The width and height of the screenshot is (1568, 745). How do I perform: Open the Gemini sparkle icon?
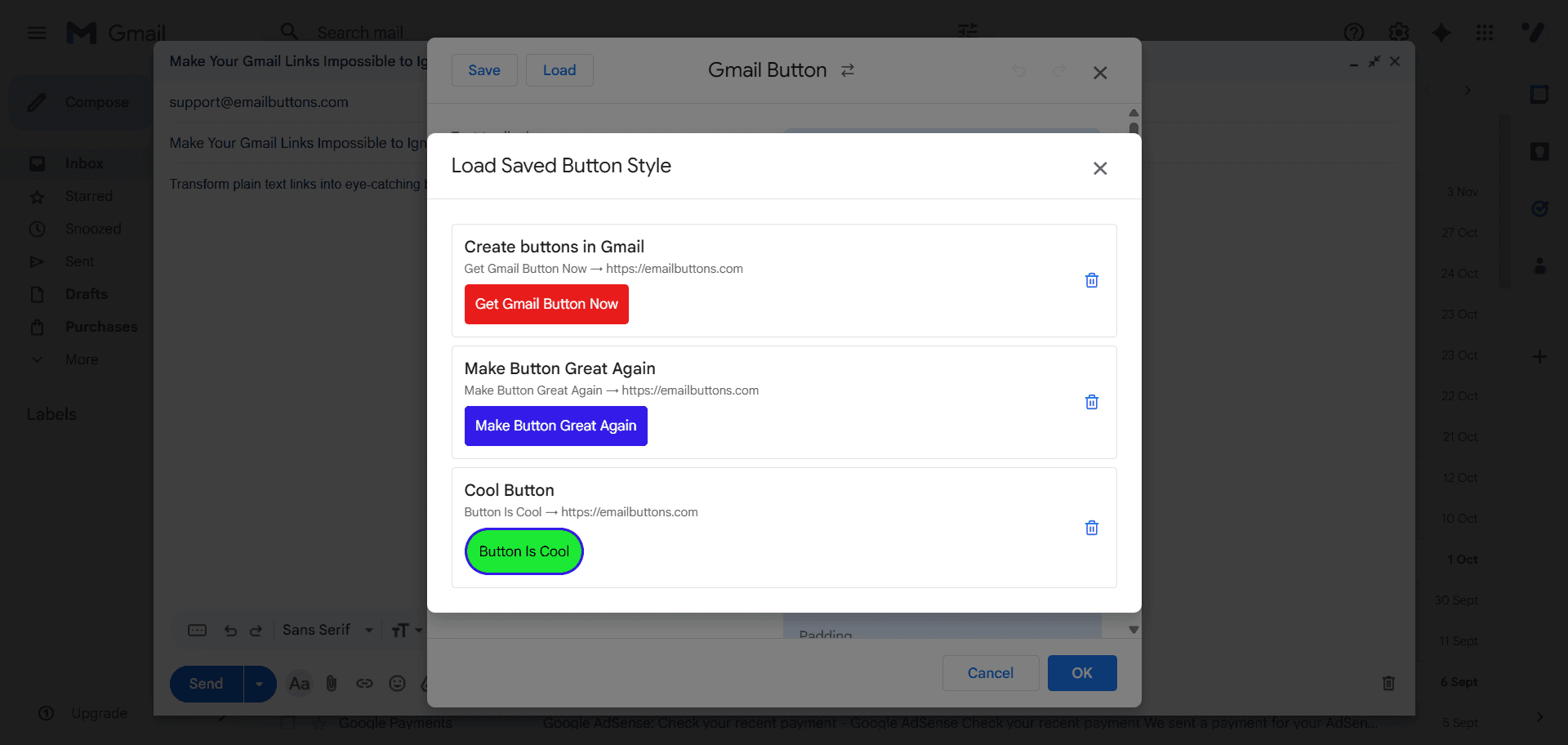point(1441,33)
